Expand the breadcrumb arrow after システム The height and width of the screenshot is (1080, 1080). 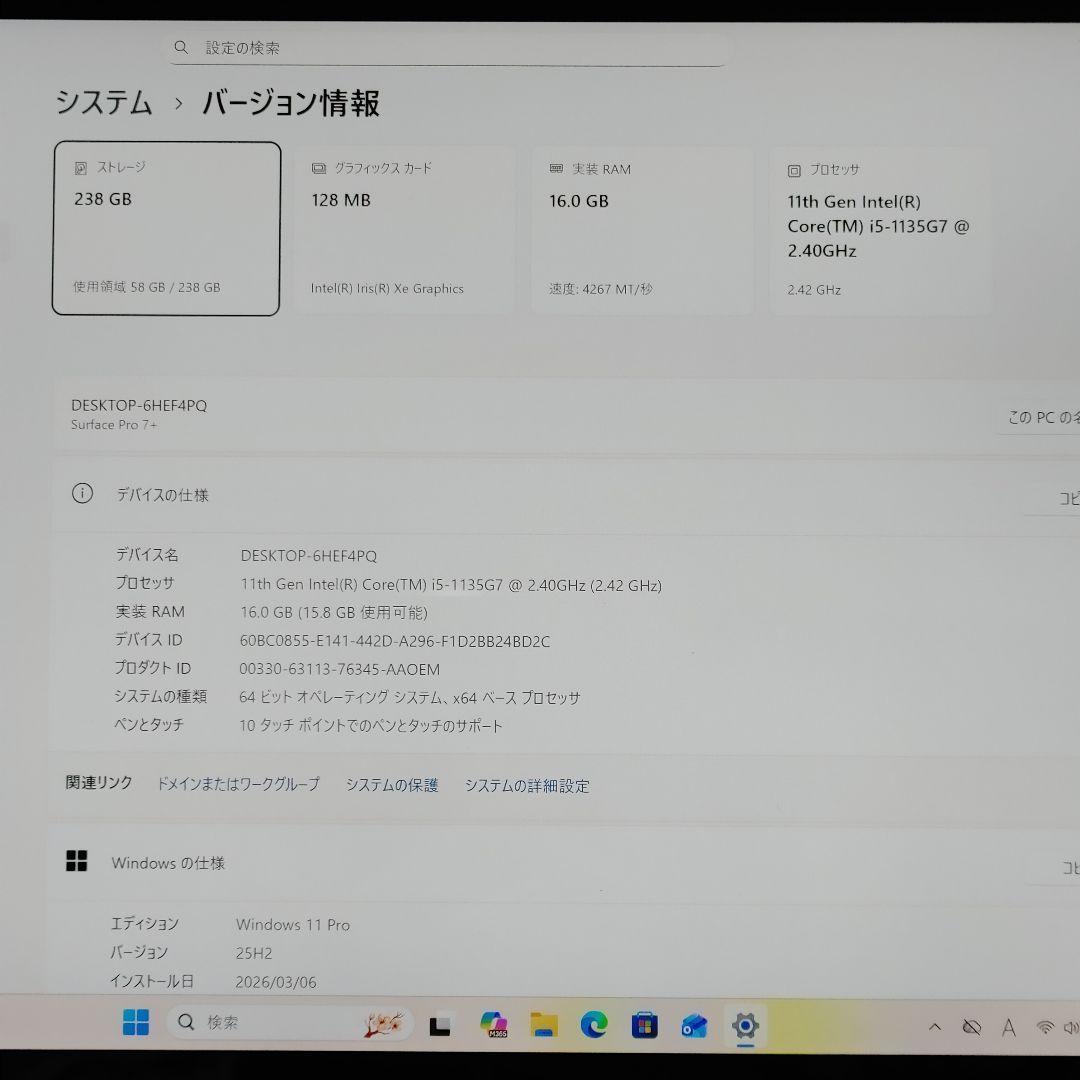pyautogui.click(x=178, y=104)
